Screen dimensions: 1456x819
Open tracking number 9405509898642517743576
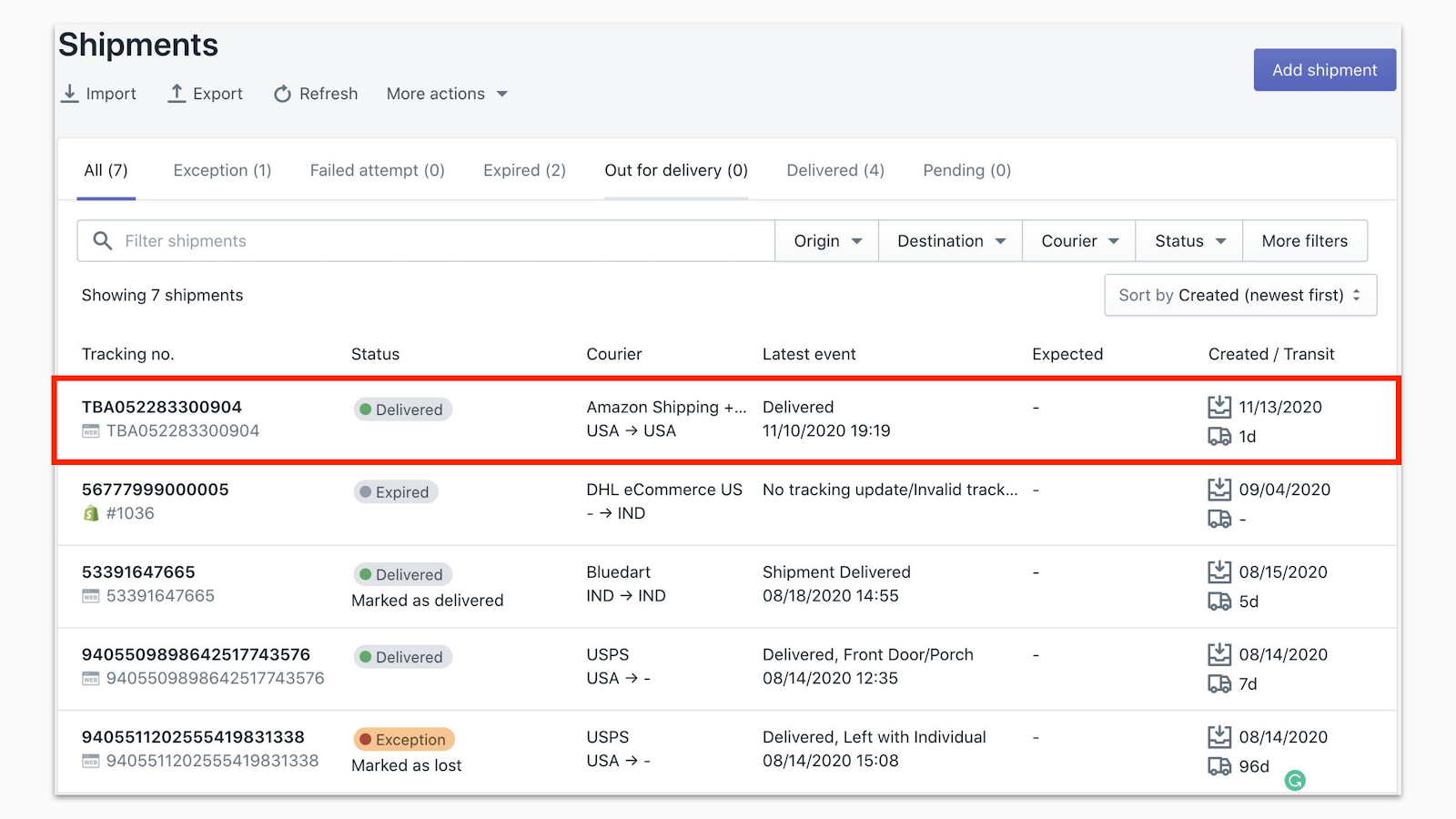[196, 654]
